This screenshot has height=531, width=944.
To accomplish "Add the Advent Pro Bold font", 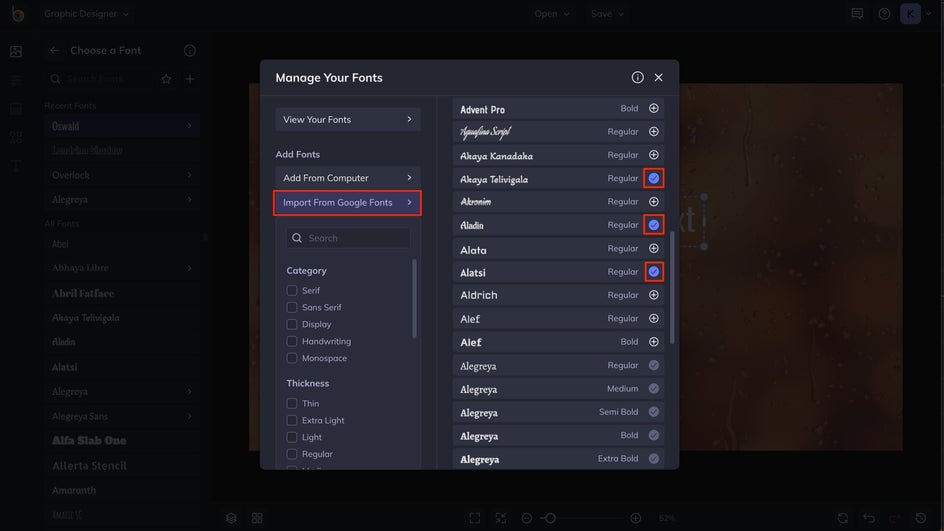I will (653, 108).
